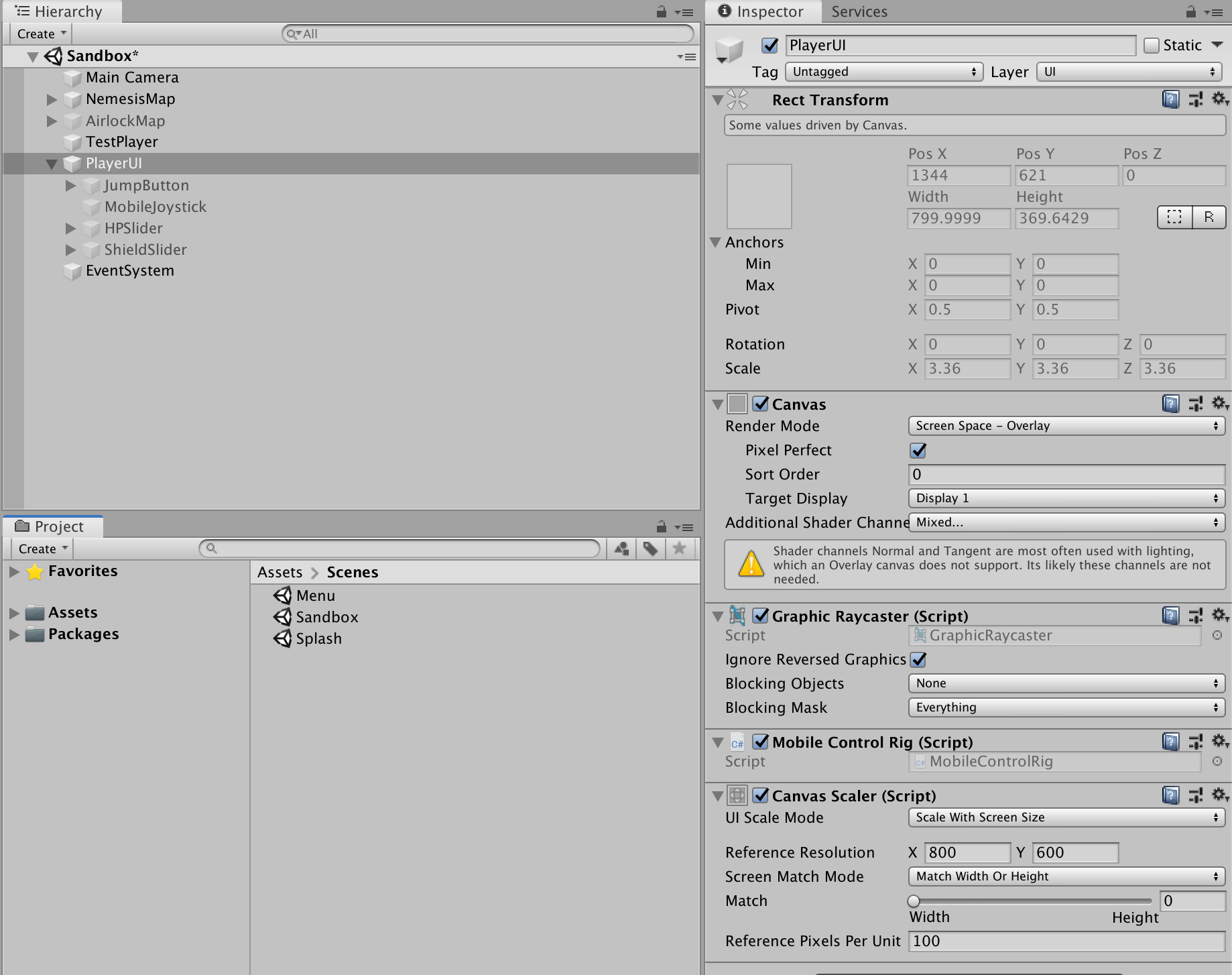Open Blocking Mask dropdown
Image resolution: width=1232 pixels, height=975 pixels.
pos(1066,707)
